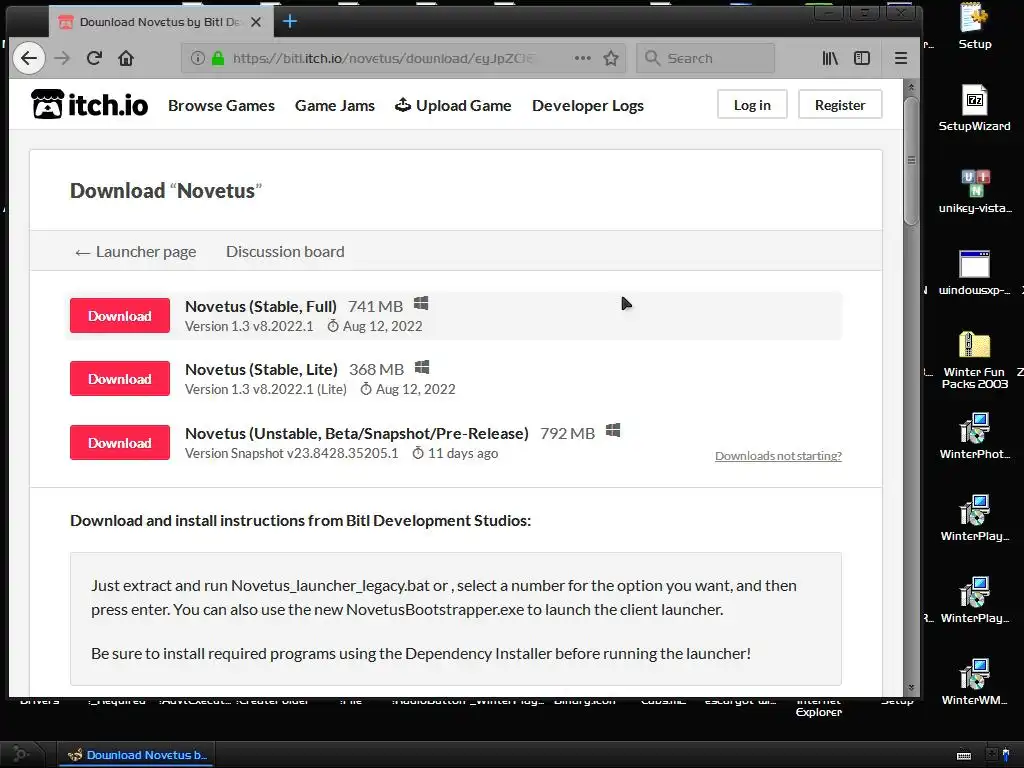Select Winter Fun Packs 2003 archive icon

point(974,360)
